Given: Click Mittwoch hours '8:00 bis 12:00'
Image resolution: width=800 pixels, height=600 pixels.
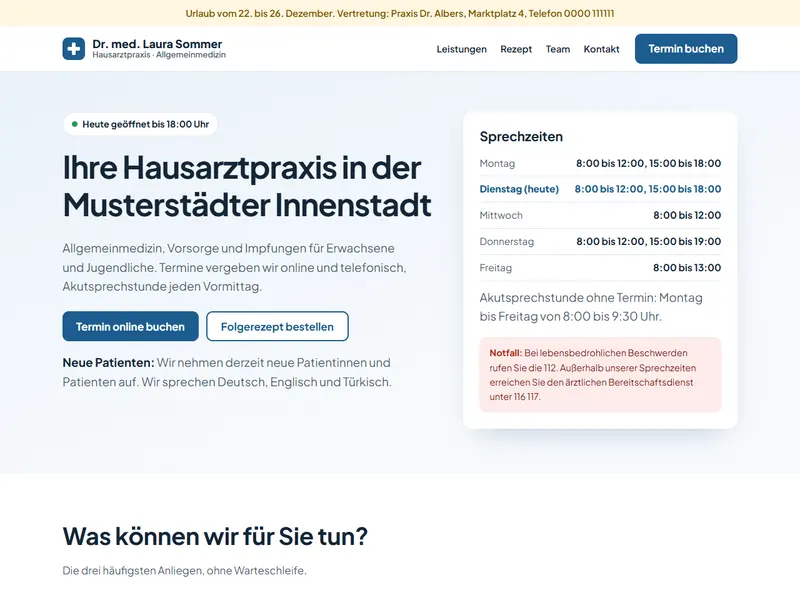Looking at the screenshot, I should 687,215.
